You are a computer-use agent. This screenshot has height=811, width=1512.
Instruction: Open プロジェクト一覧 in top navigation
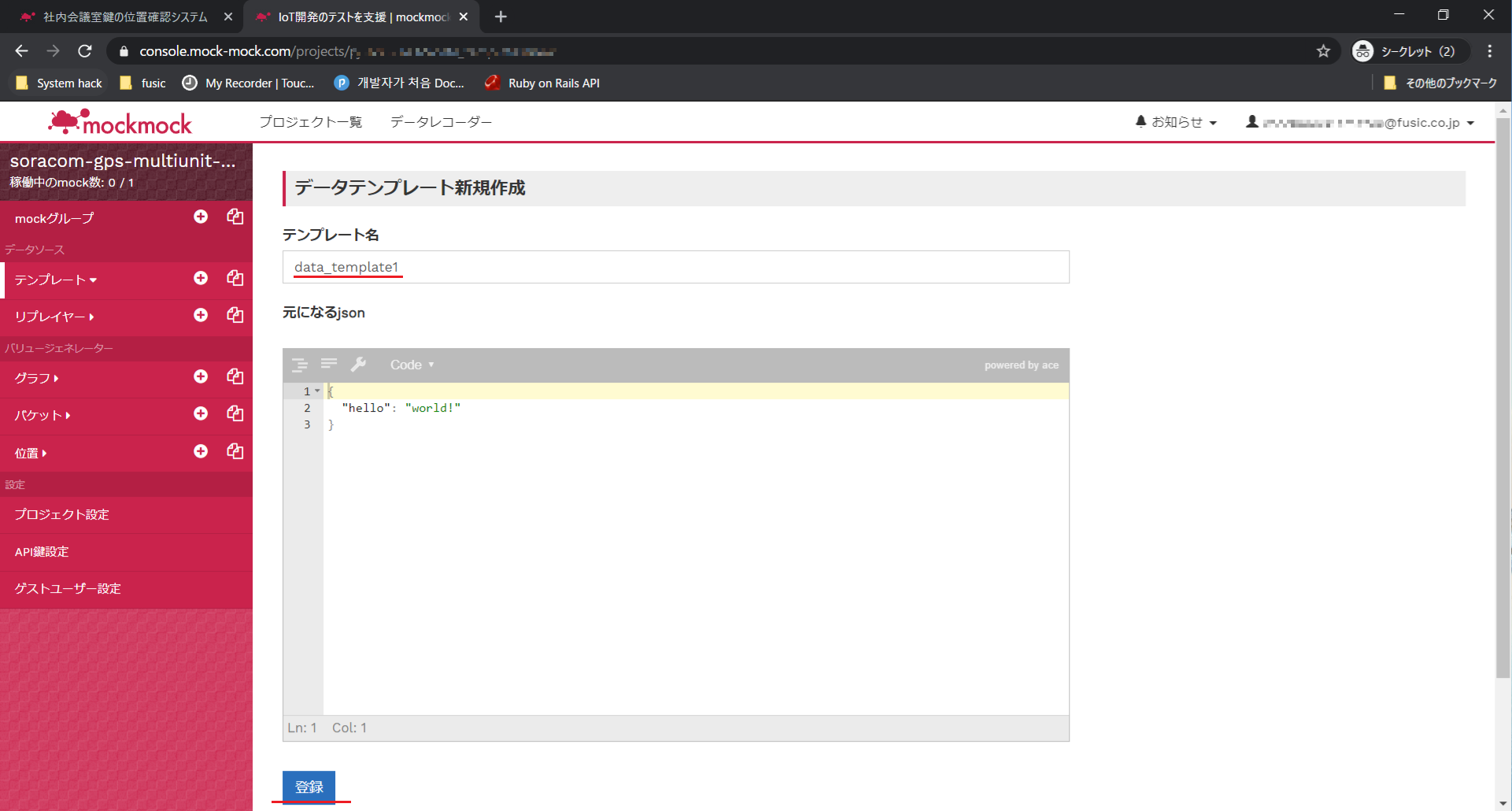[x=310, y=122]
